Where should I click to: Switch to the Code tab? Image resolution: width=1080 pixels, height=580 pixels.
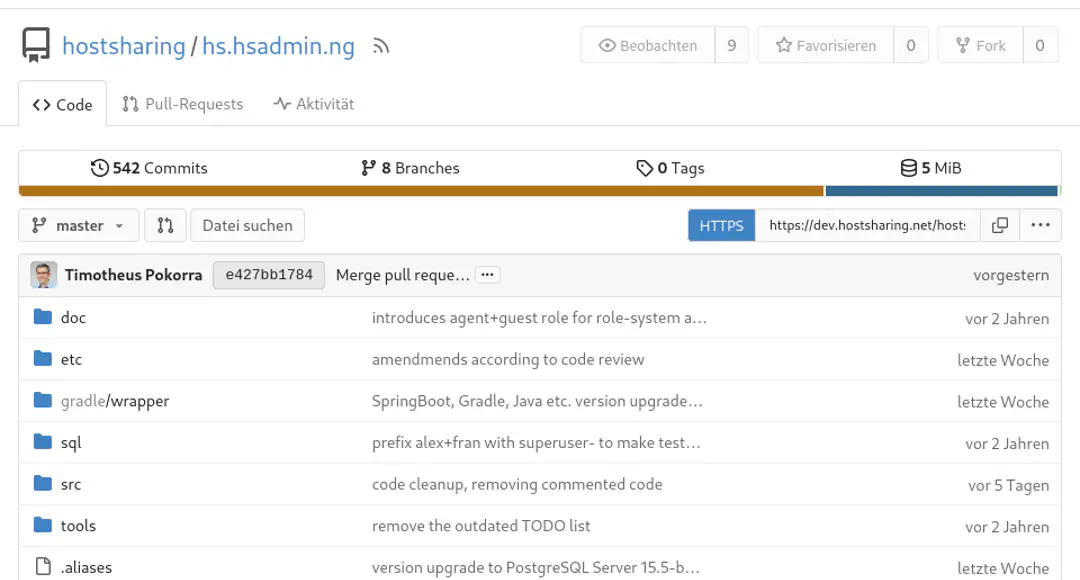63,104
